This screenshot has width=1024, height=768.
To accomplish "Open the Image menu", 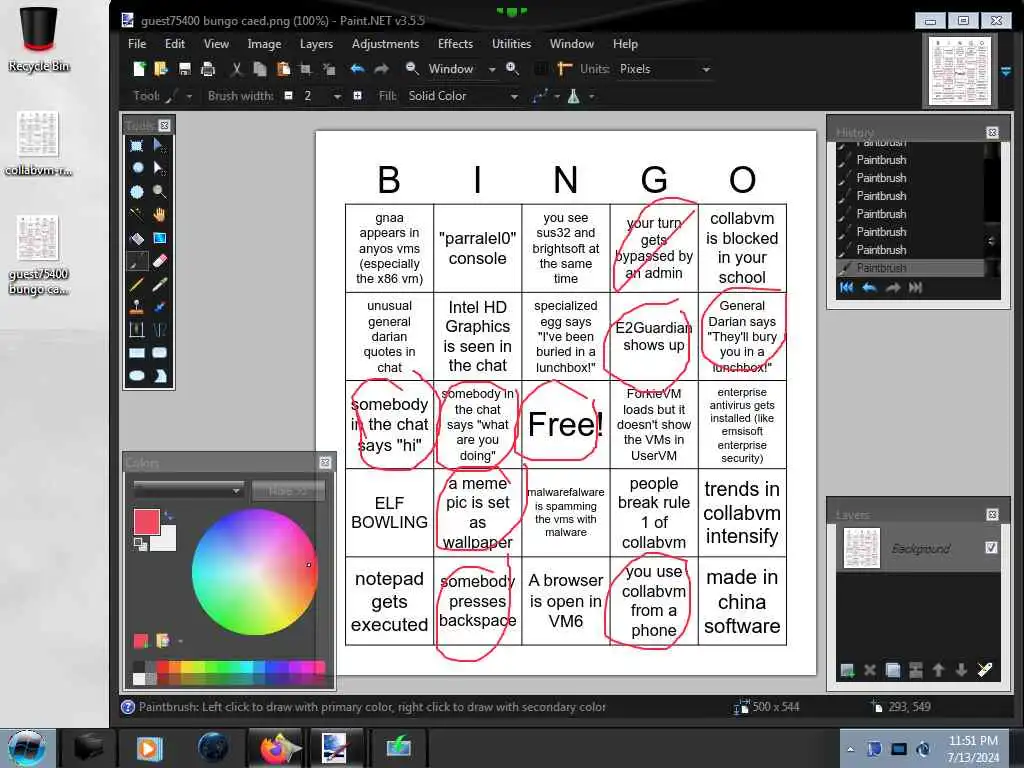I will (264, 44).
